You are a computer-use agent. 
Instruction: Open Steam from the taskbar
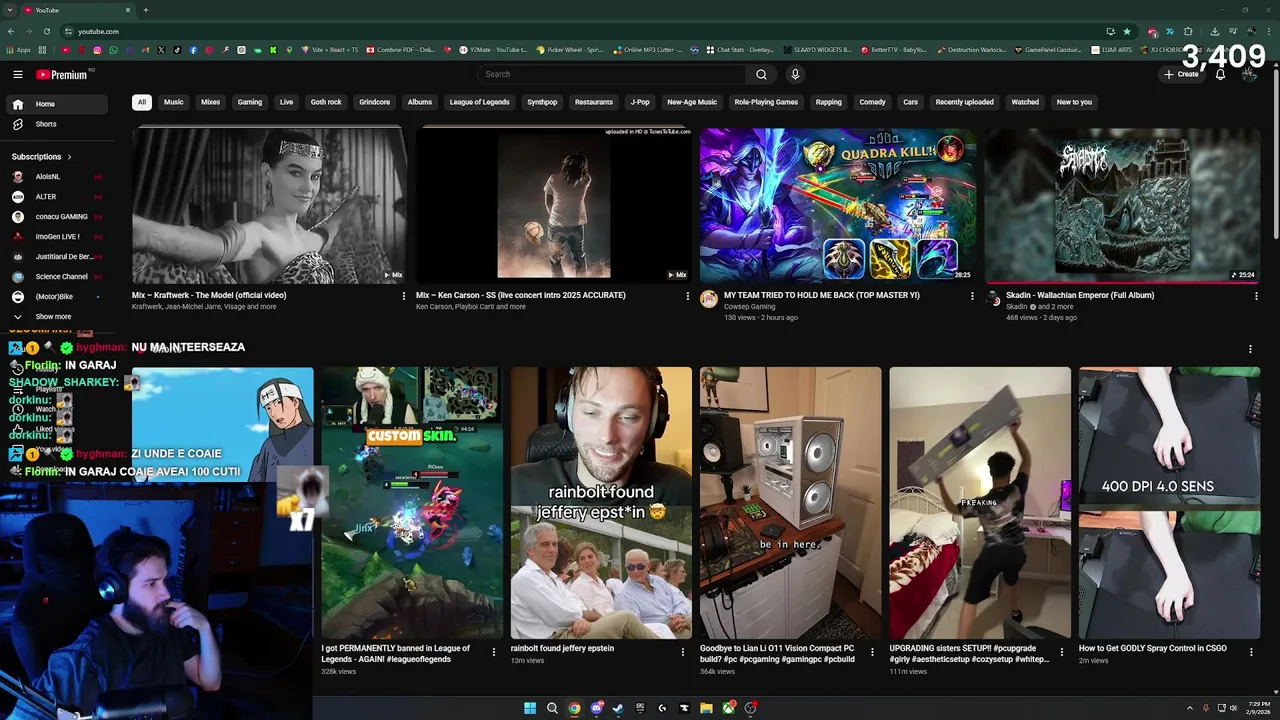[x=618, y=708]
